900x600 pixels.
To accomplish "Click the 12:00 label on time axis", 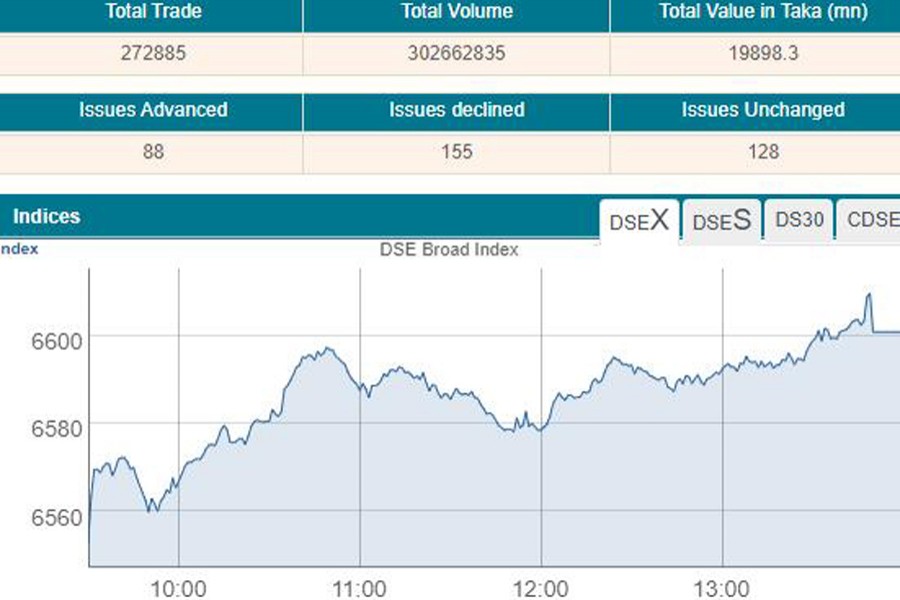I will click(541, 588).
